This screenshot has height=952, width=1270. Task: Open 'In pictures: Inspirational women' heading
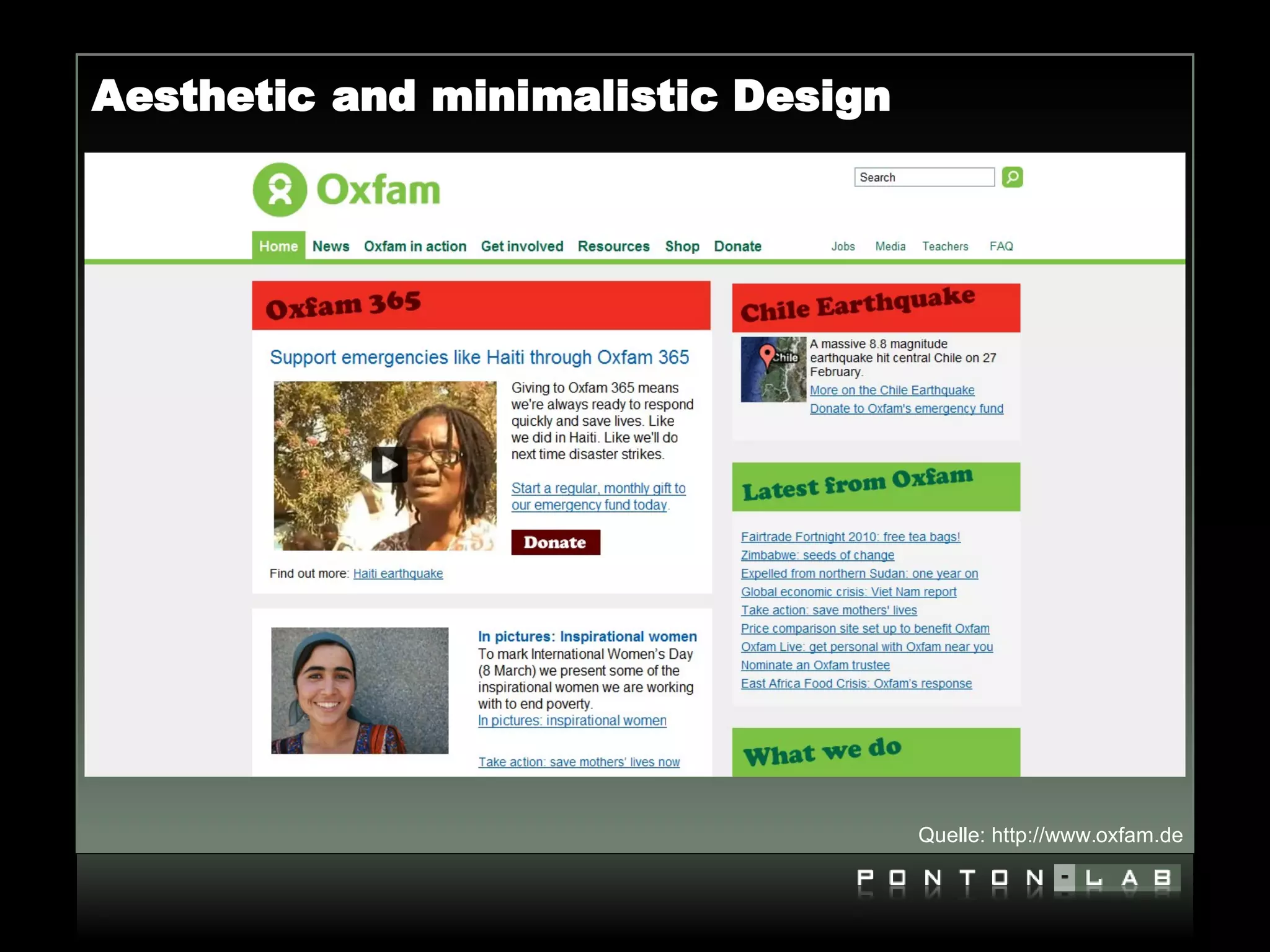click(x=587, y=637)
